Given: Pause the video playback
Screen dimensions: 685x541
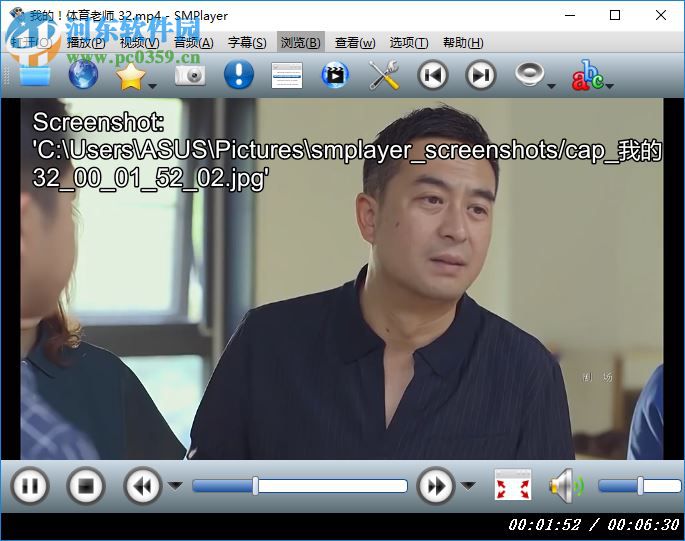Looking at the screenshot, I should coord(30,487).
